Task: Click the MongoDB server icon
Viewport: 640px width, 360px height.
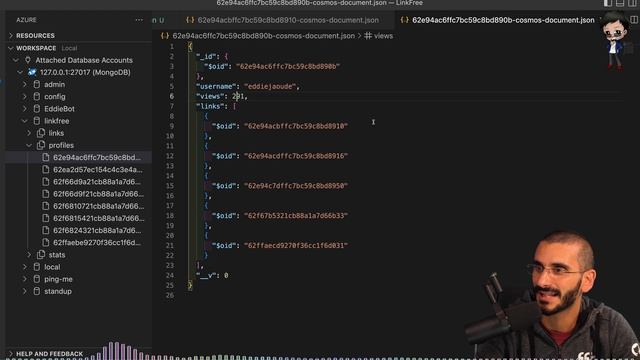Action: coord(32,72)
